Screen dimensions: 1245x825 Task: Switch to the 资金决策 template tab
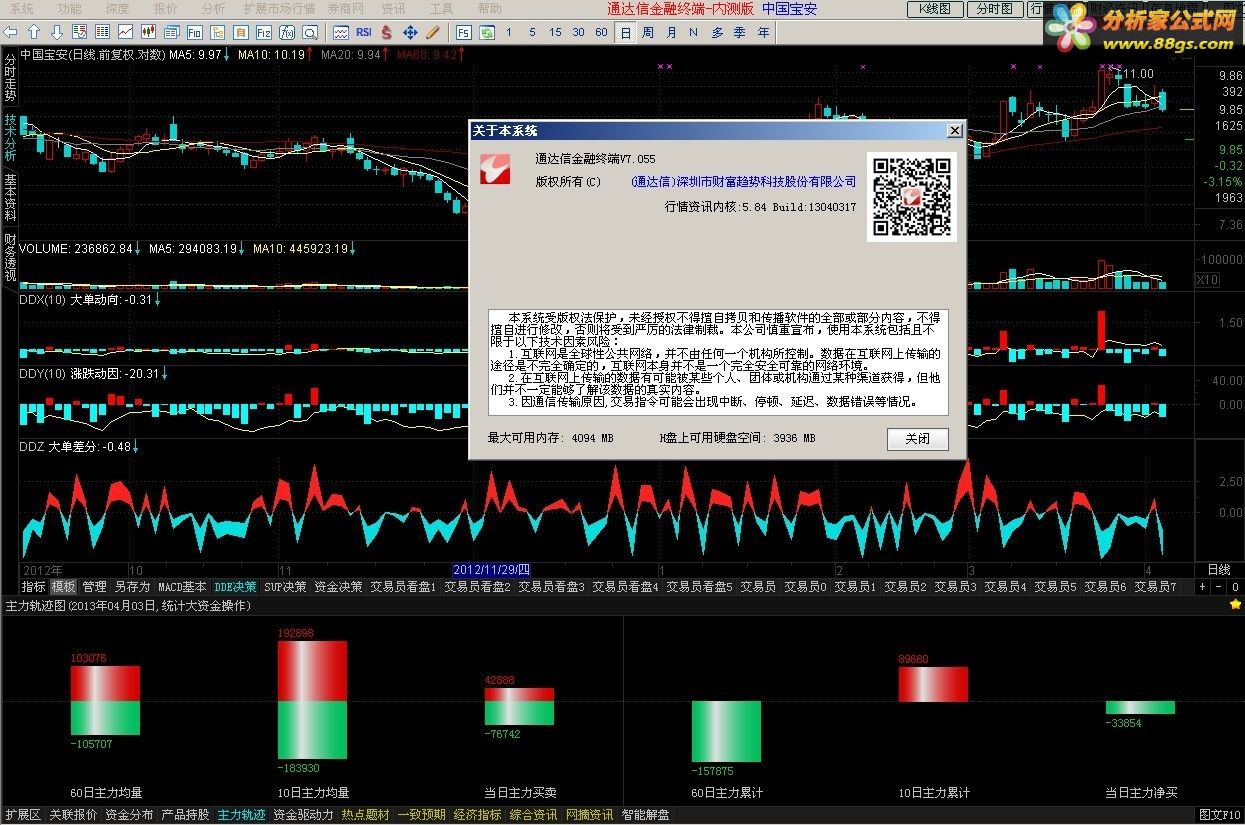click(x=339, y=587)
